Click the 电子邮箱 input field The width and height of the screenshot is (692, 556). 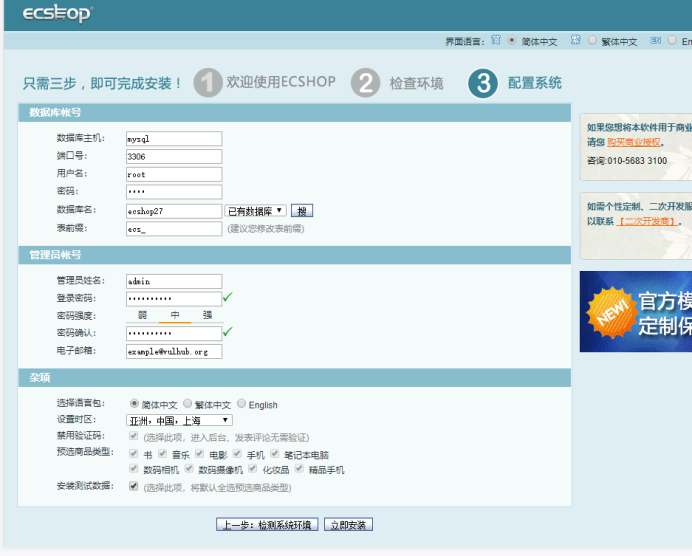click(x=174, y=351)
